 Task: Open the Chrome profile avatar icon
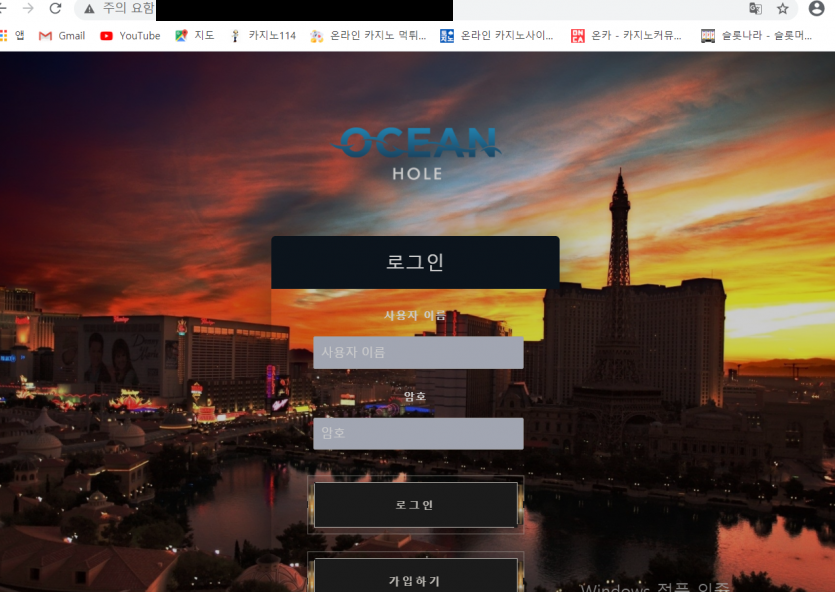click(816, 9)
